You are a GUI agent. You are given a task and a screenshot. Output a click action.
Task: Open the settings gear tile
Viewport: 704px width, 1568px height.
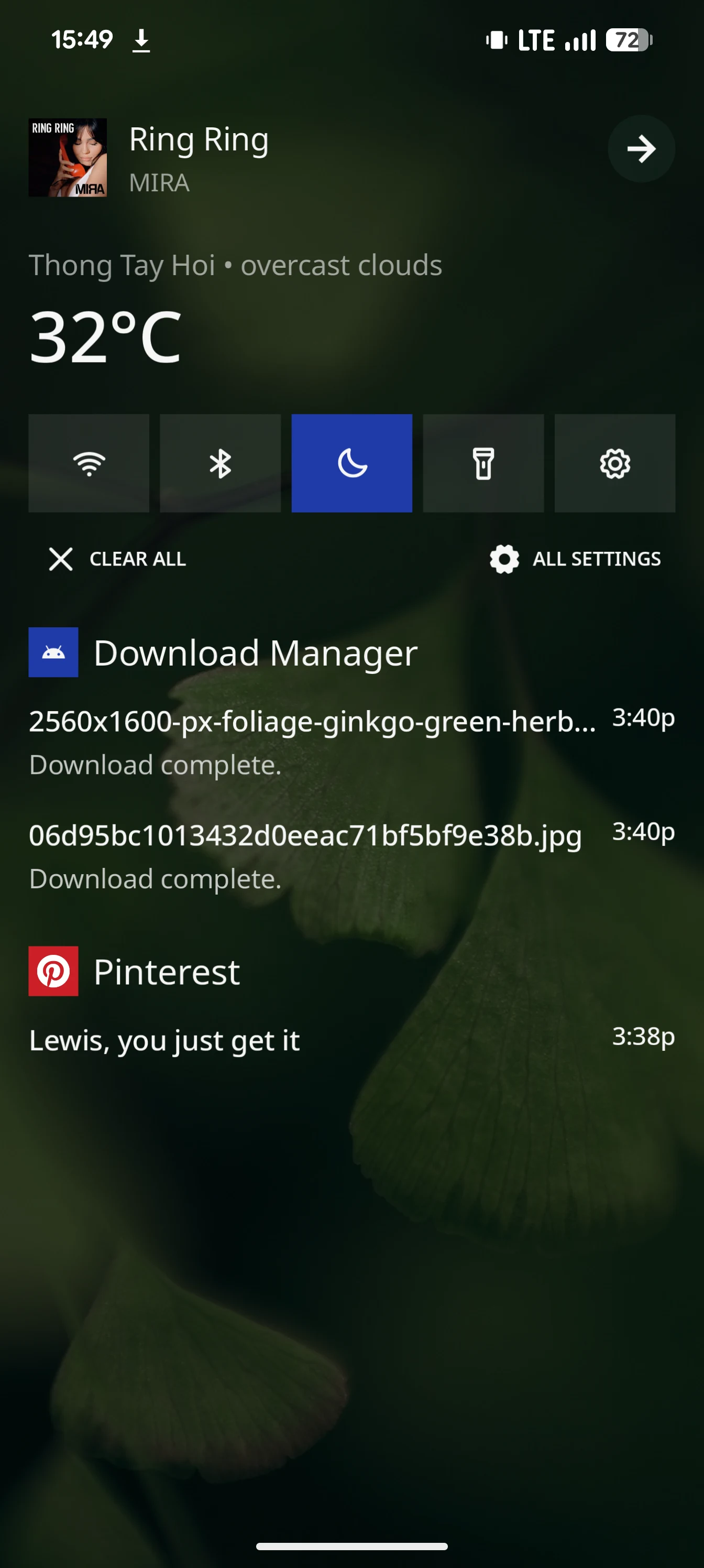(x=614, y=463)
